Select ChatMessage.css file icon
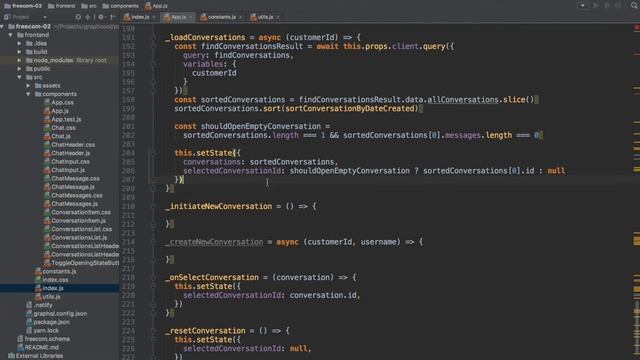This screenshot has height=360, width=640. click(x=47, y=178)
